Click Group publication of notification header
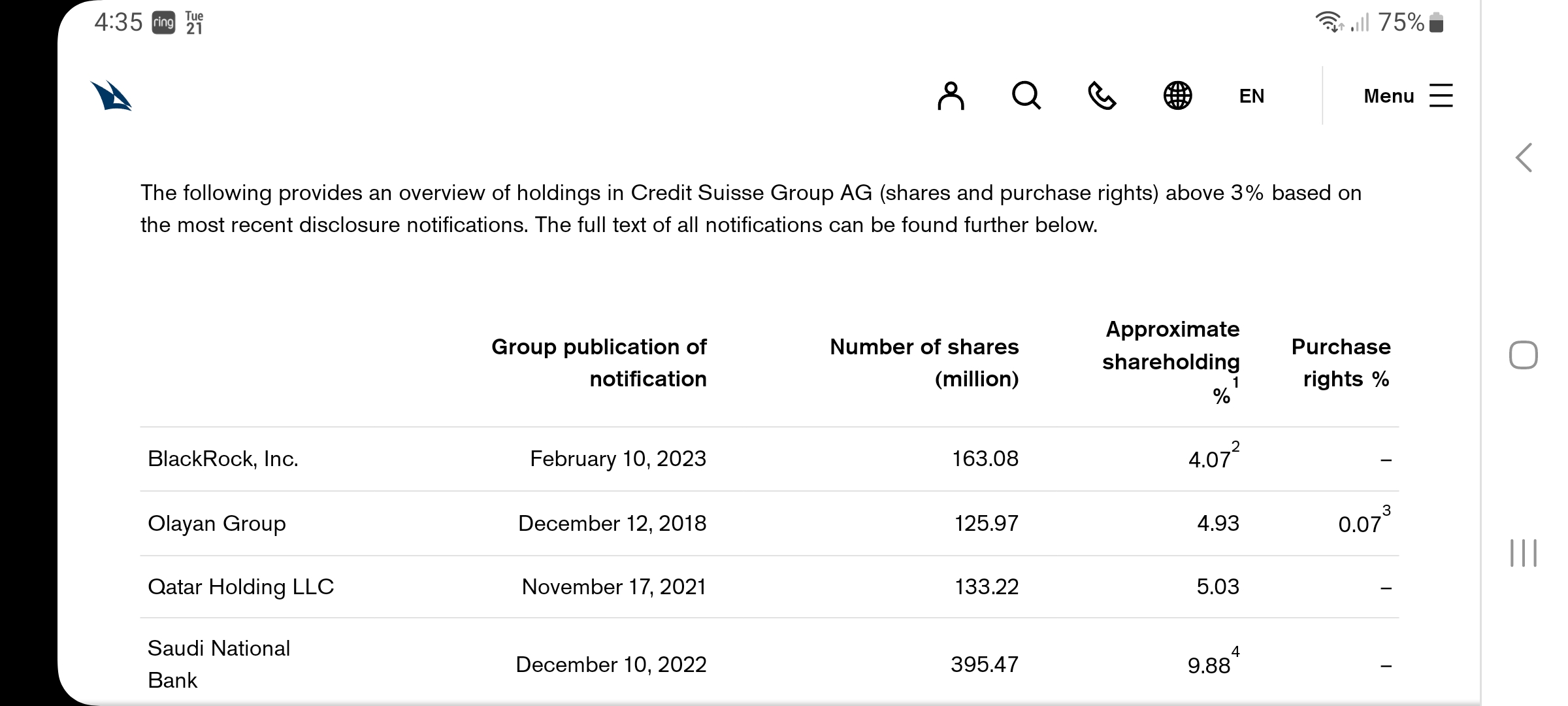 (599, 363)
